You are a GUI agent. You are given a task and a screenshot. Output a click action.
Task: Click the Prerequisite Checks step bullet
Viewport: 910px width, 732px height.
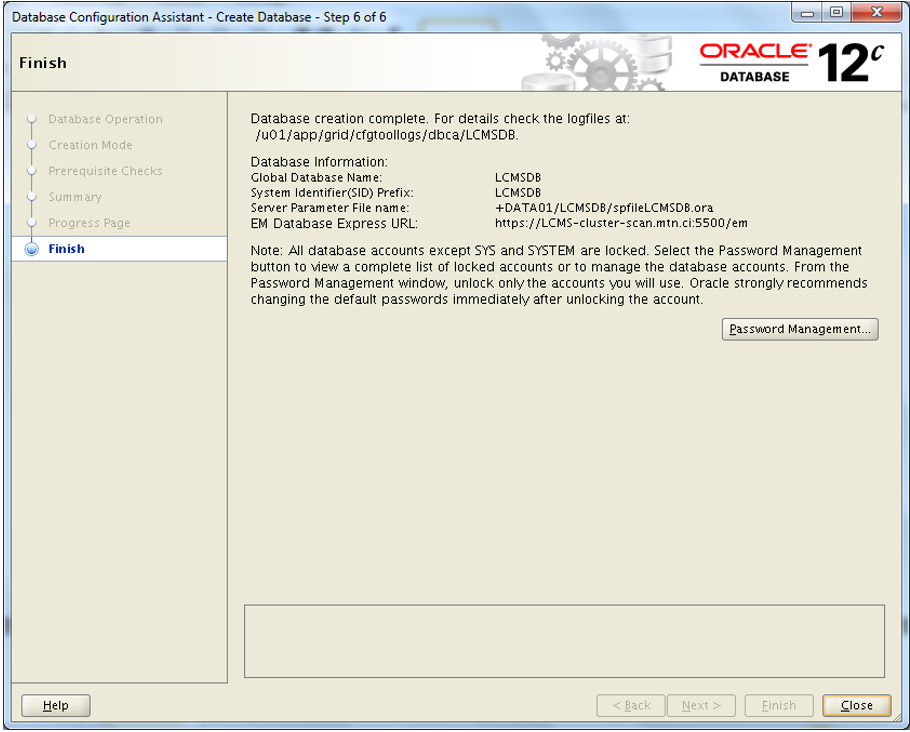32,171
